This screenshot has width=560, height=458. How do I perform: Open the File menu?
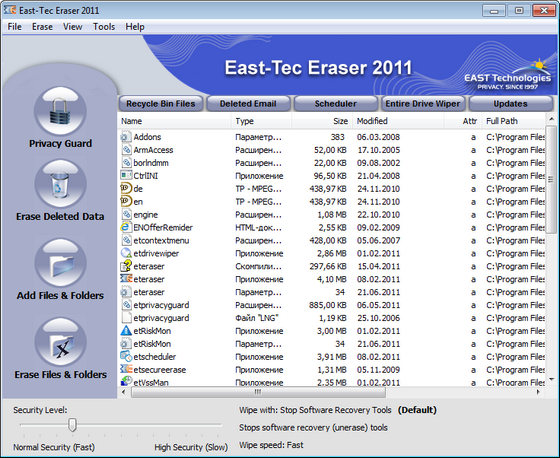tap(15, 27)
